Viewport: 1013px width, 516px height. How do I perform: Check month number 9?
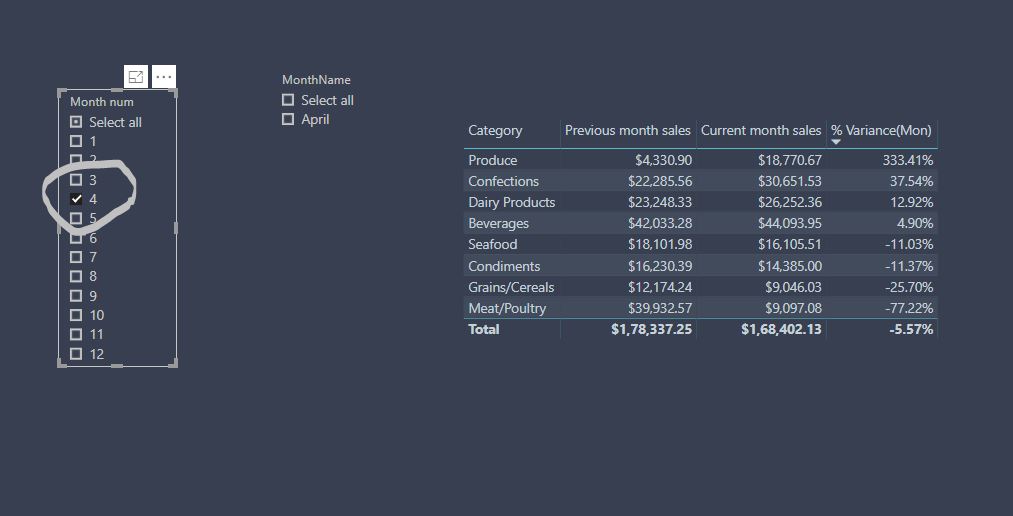click(x=76, y=296)
